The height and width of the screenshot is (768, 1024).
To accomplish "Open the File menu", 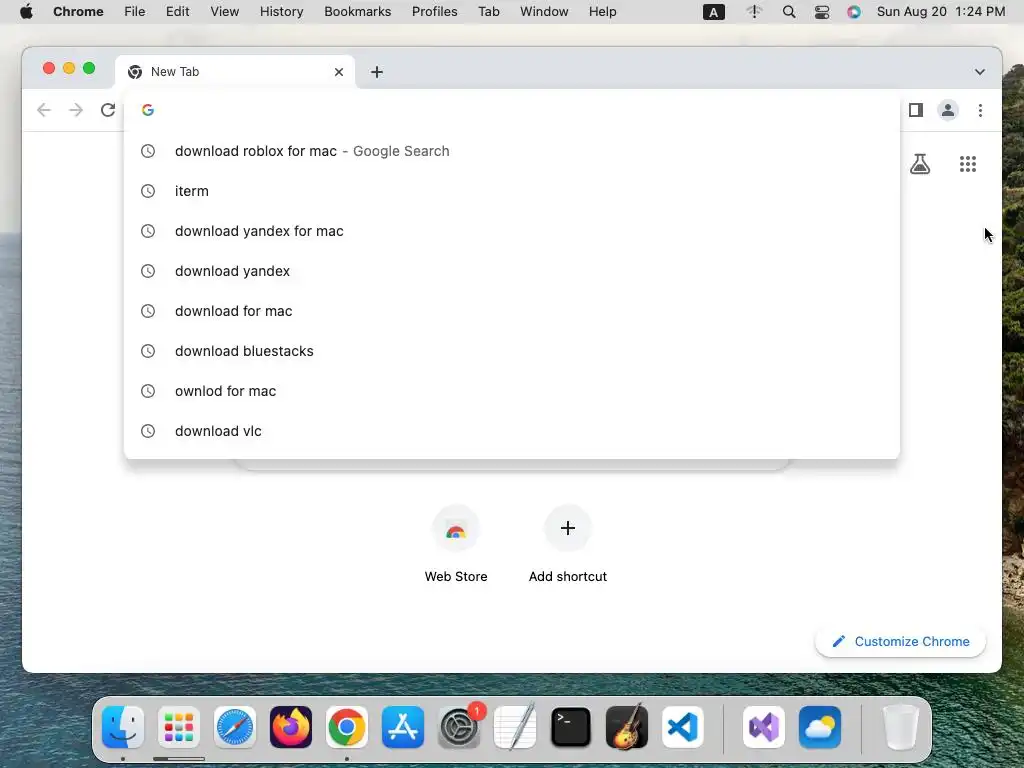I will [135, 12].
